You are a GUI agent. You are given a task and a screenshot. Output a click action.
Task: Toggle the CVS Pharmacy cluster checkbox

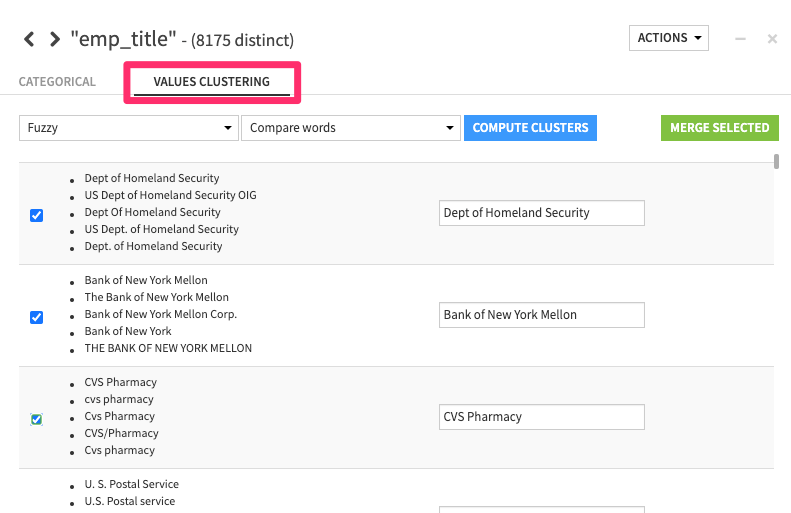click(x=37, y=419)
